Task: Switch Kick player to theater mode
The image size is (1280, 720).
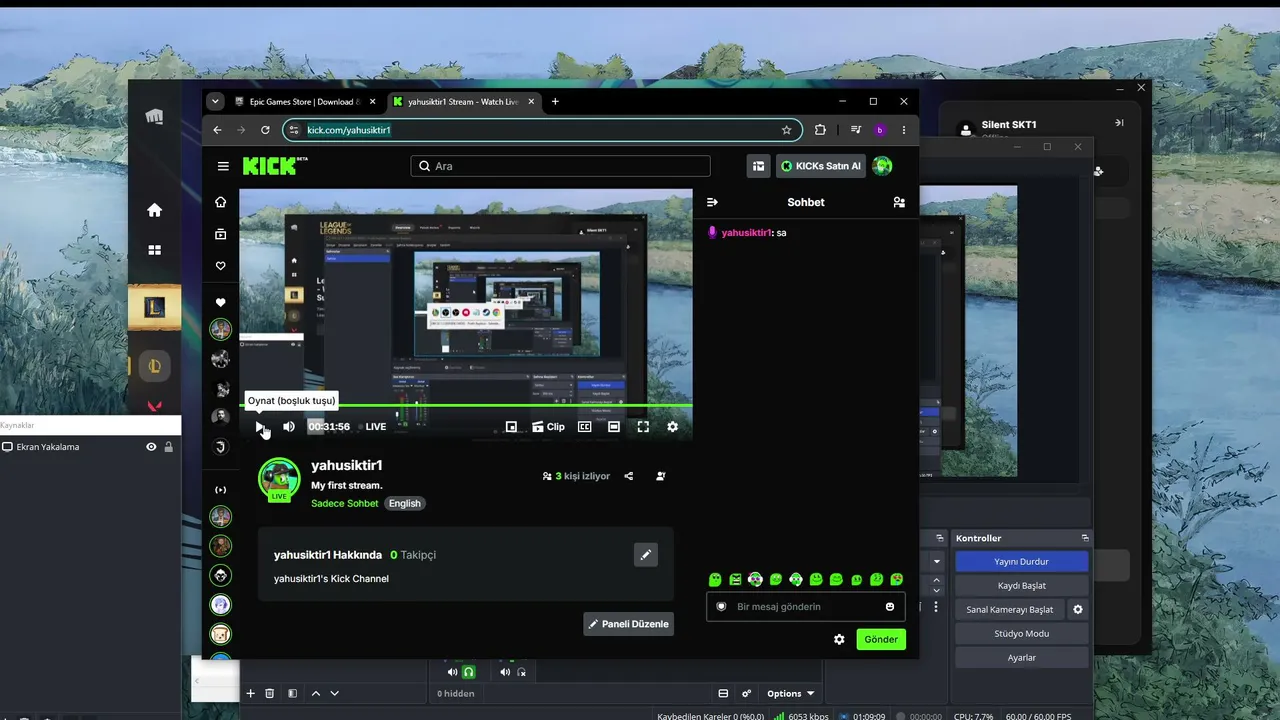Action: click(614, 427)
